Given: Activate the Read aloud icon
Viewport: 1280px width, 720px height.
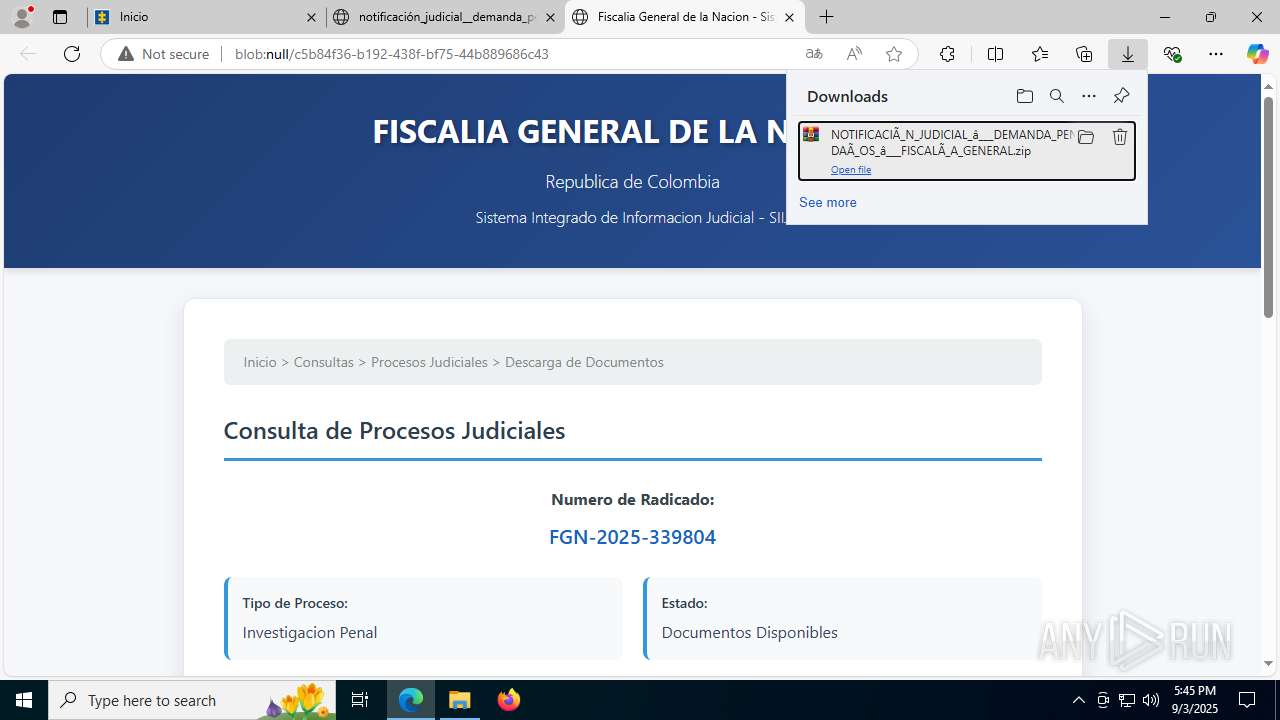Looking at the screenshot, I should [x=854, y=54].
